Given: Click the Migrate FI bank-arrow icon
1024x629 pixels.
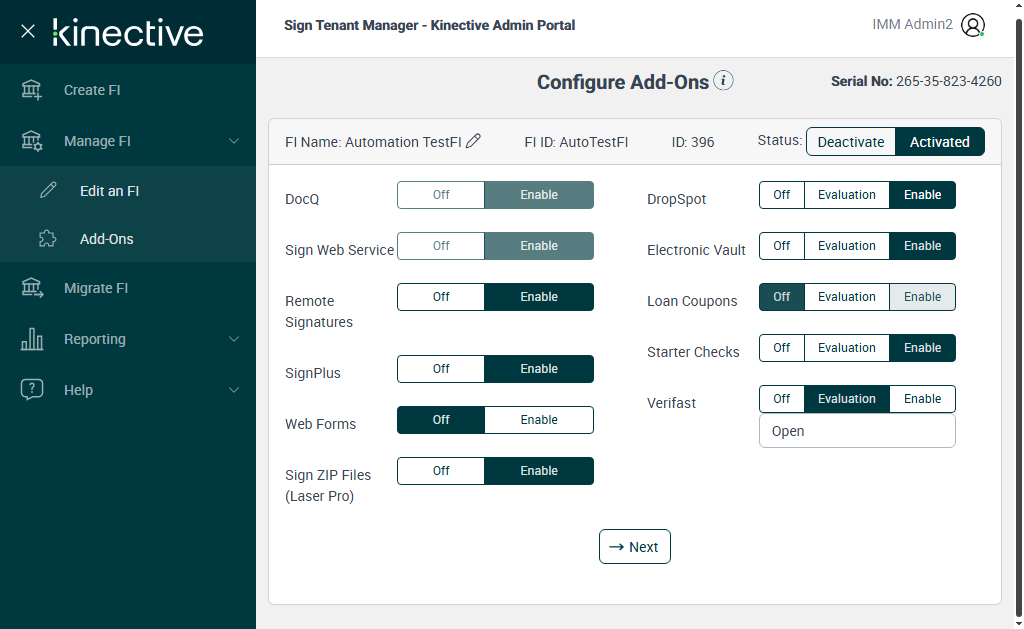Looking at the screenshot, I should click(x=31, y=287).
